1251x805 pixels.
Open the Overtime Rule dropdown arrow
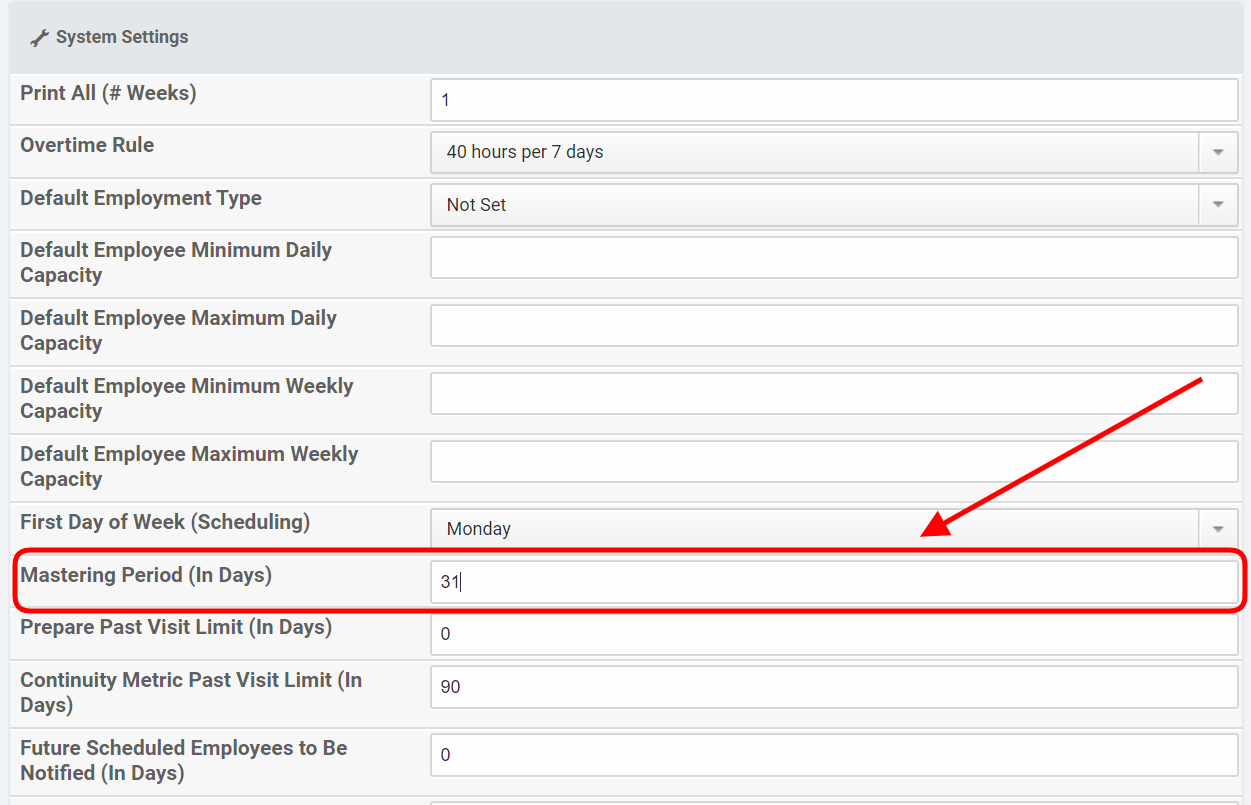click(x=1218, y=152)
